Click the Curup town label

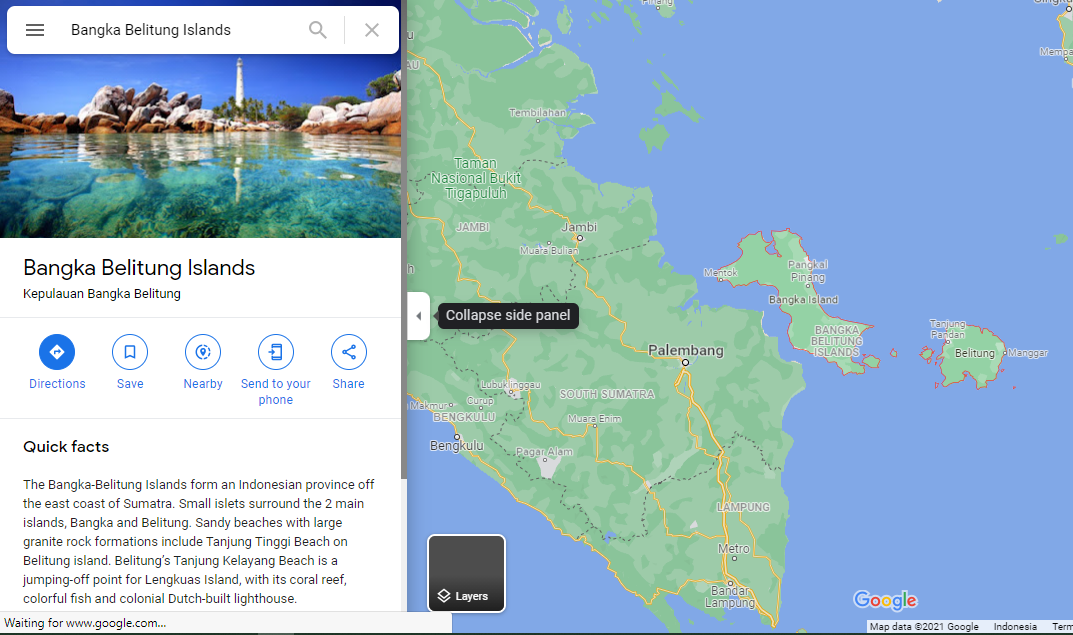pos(480,400)
